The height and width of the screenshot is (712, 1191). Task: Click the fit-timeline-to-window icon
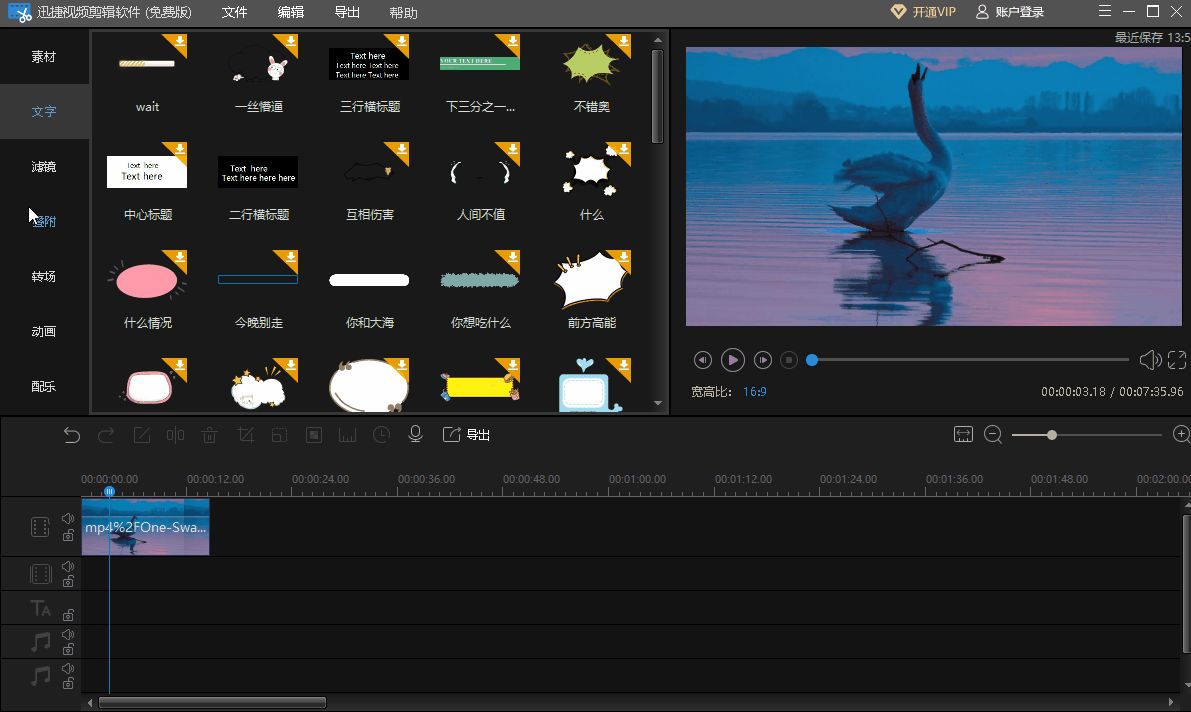tap(963, 434)
